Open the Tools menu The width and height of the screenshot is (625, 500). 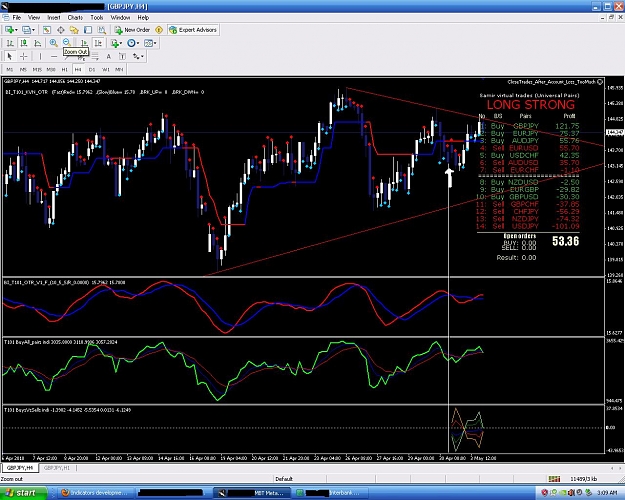[x=97, y=18]
